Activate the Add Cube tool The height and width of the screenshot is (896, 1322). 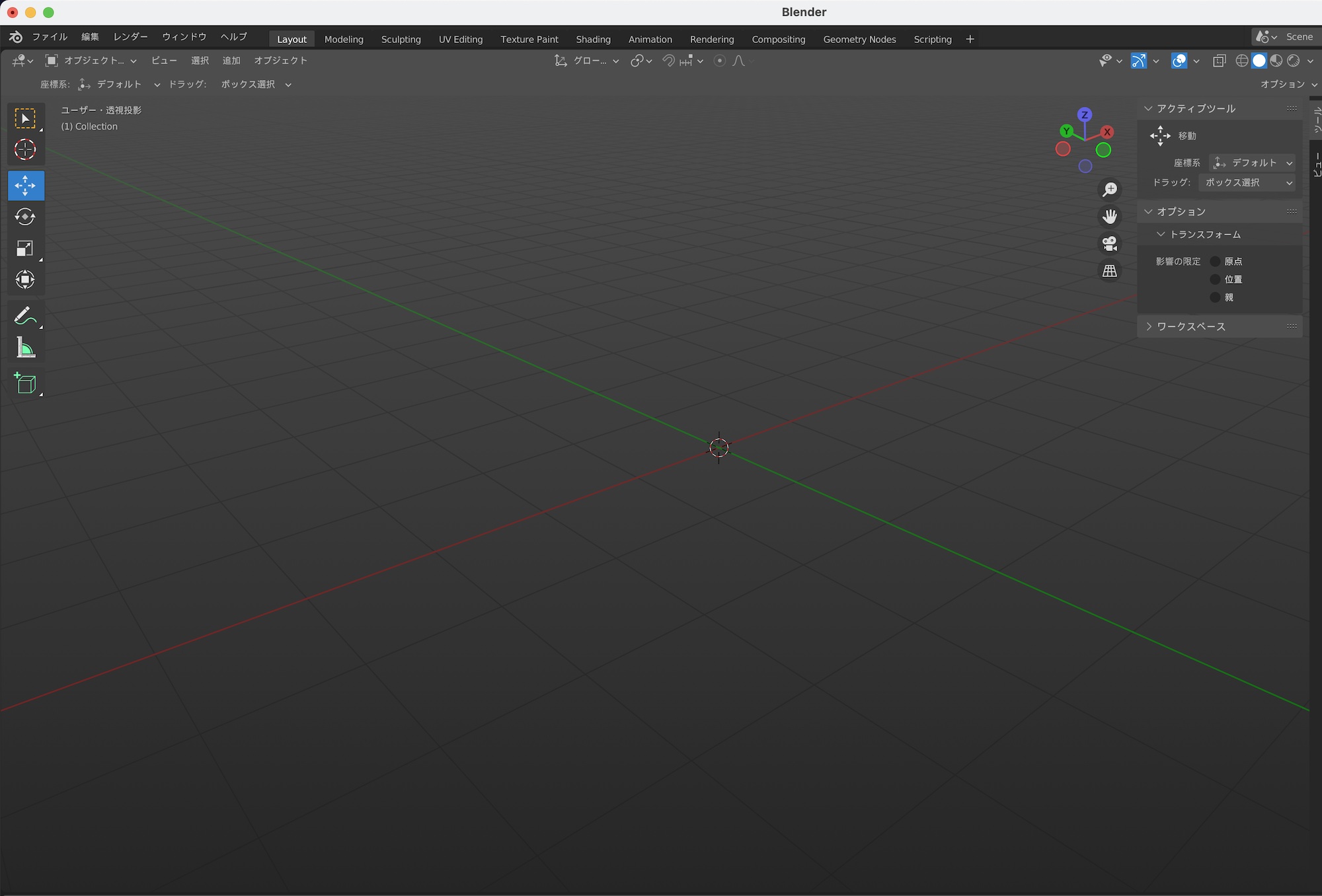pyautogui.click(x=25, y=383)
